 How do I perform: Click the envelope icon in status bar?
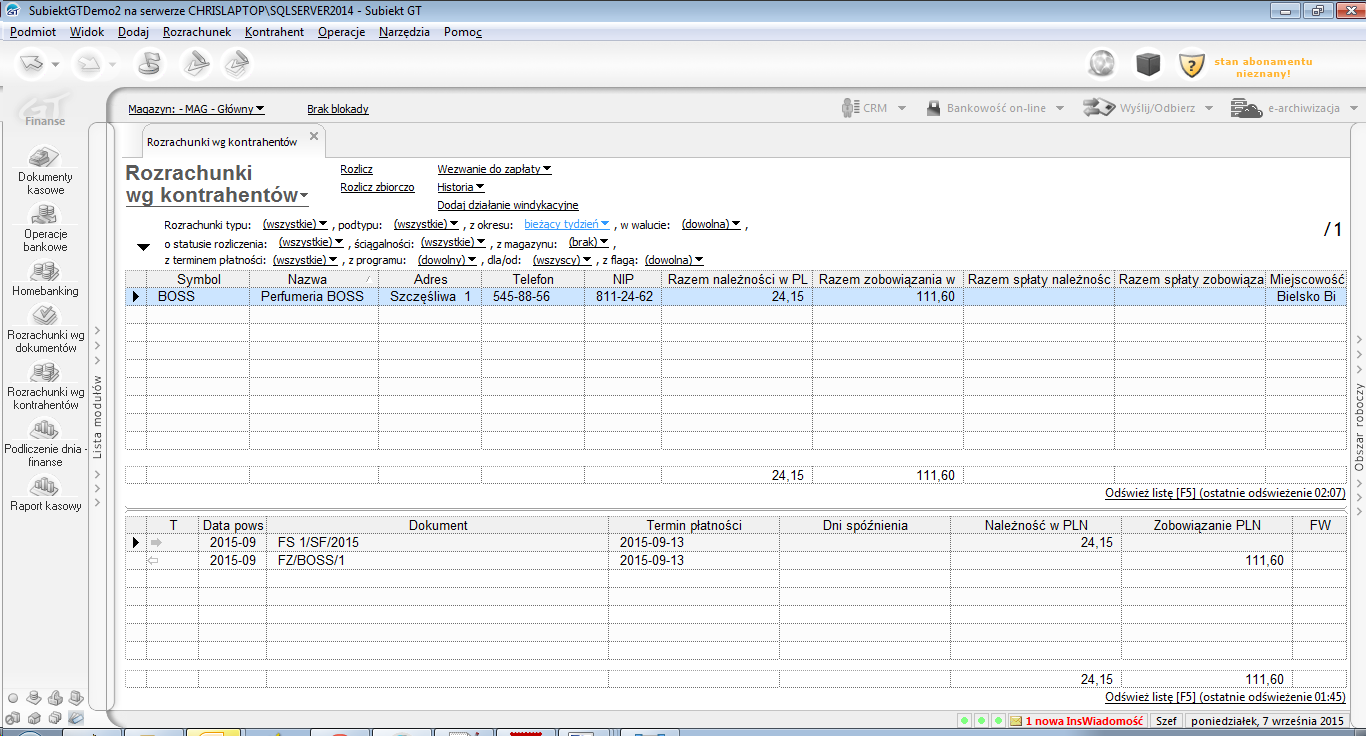click(1015, 720)
